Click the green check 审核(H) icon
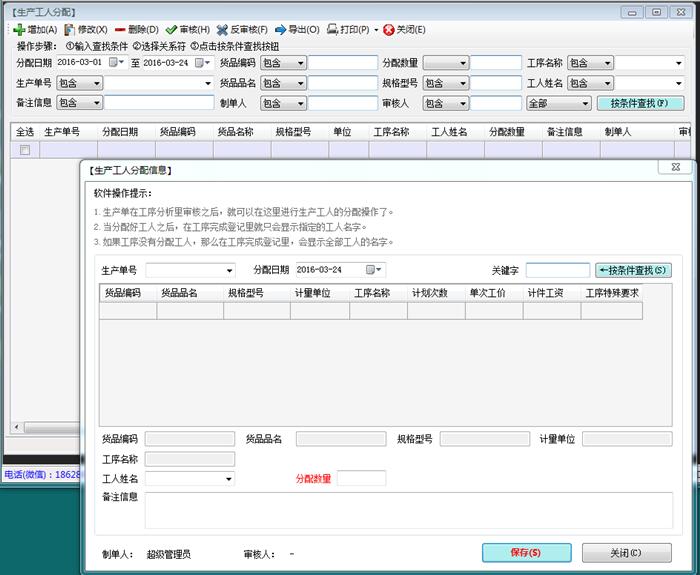Viewport: 700px width, 575px height. coord(171,30)
